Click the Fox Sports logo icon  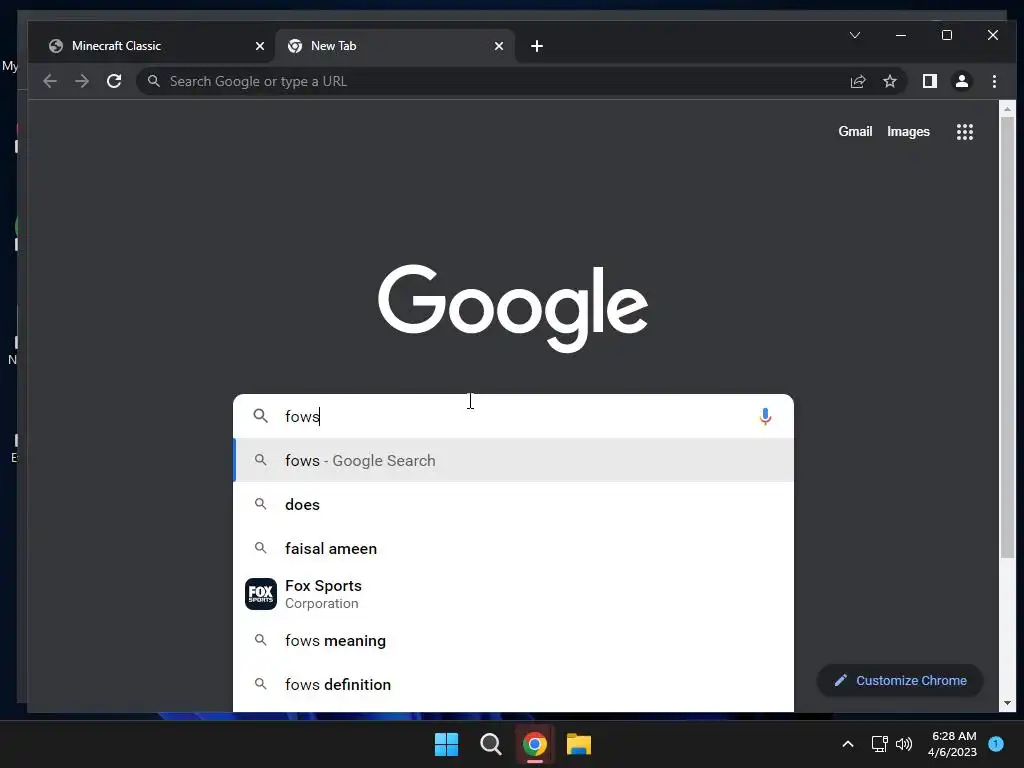pos(261,594)
